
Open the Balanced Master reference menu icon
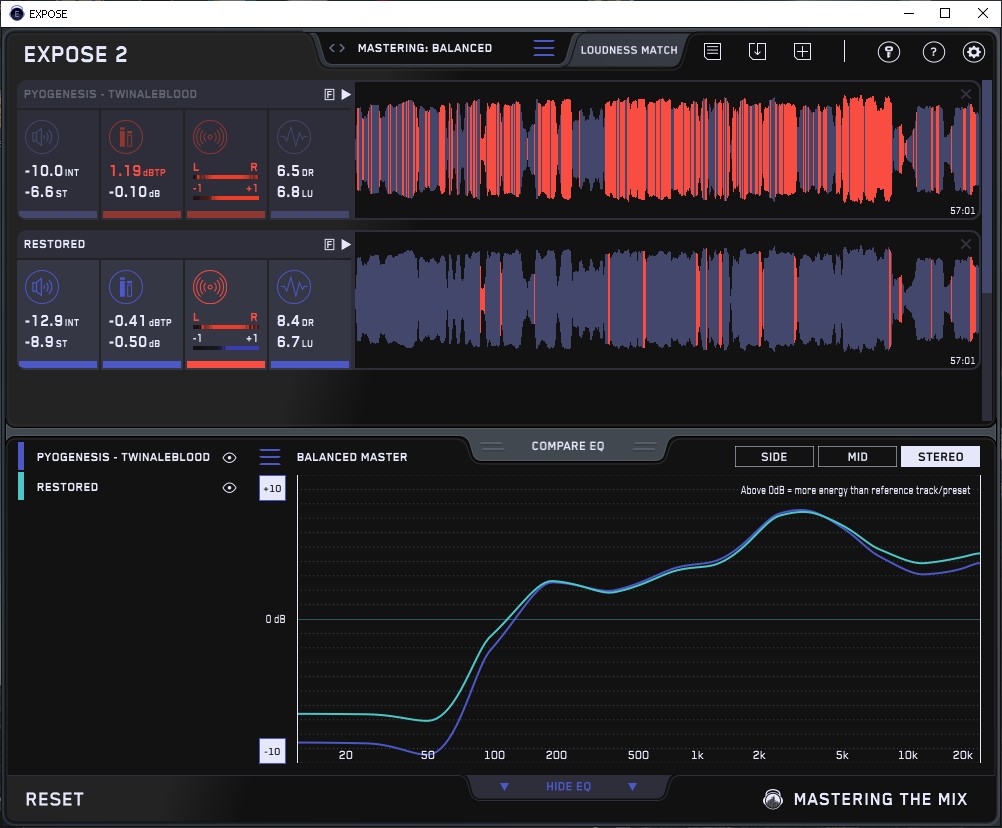(270, 457)
